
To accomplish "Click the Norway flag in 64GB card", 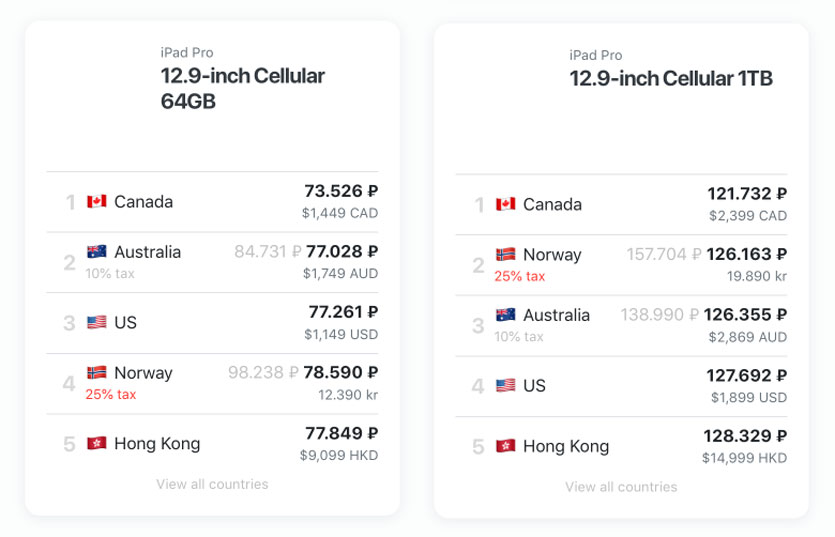I will click(x=96, y=373).
